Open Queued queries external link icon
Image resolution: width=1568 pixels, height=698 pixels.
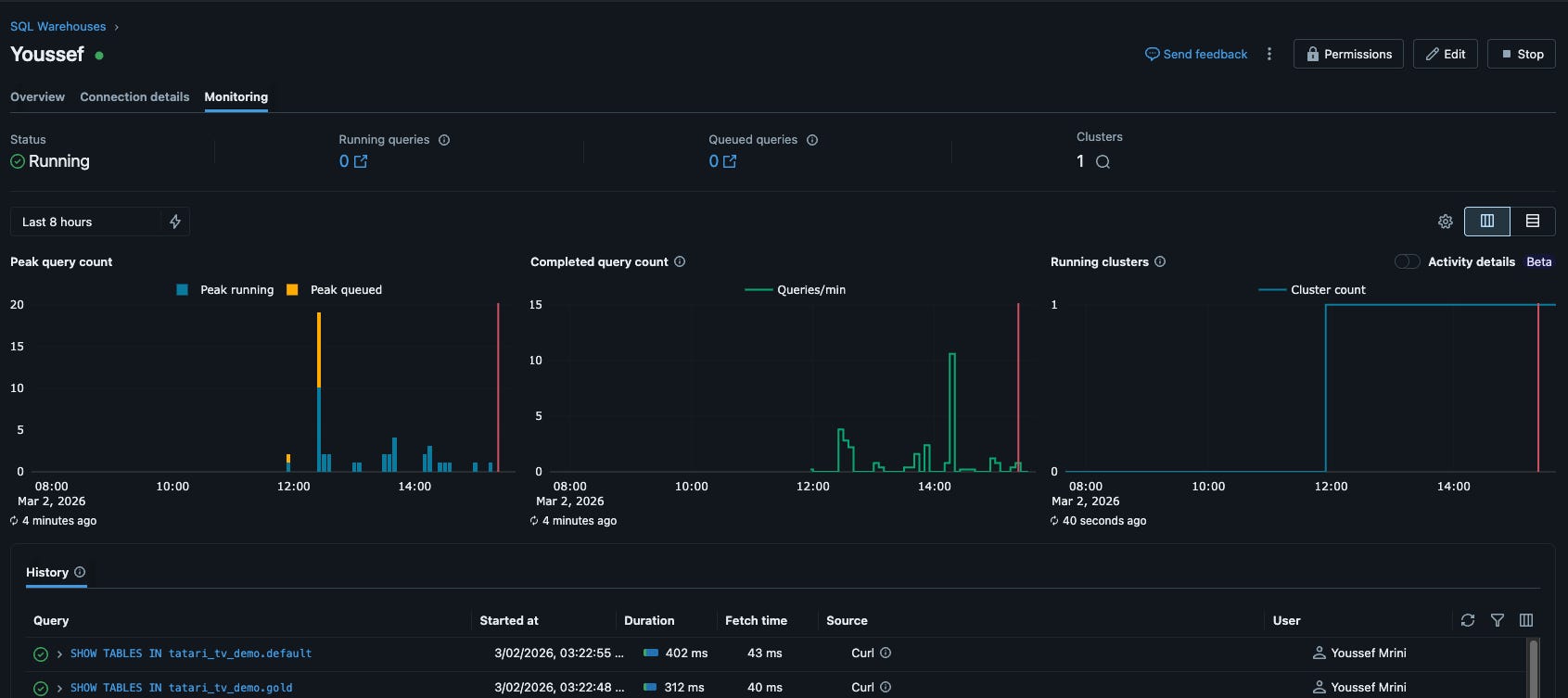pyautogui.click(x=730, y=161)
